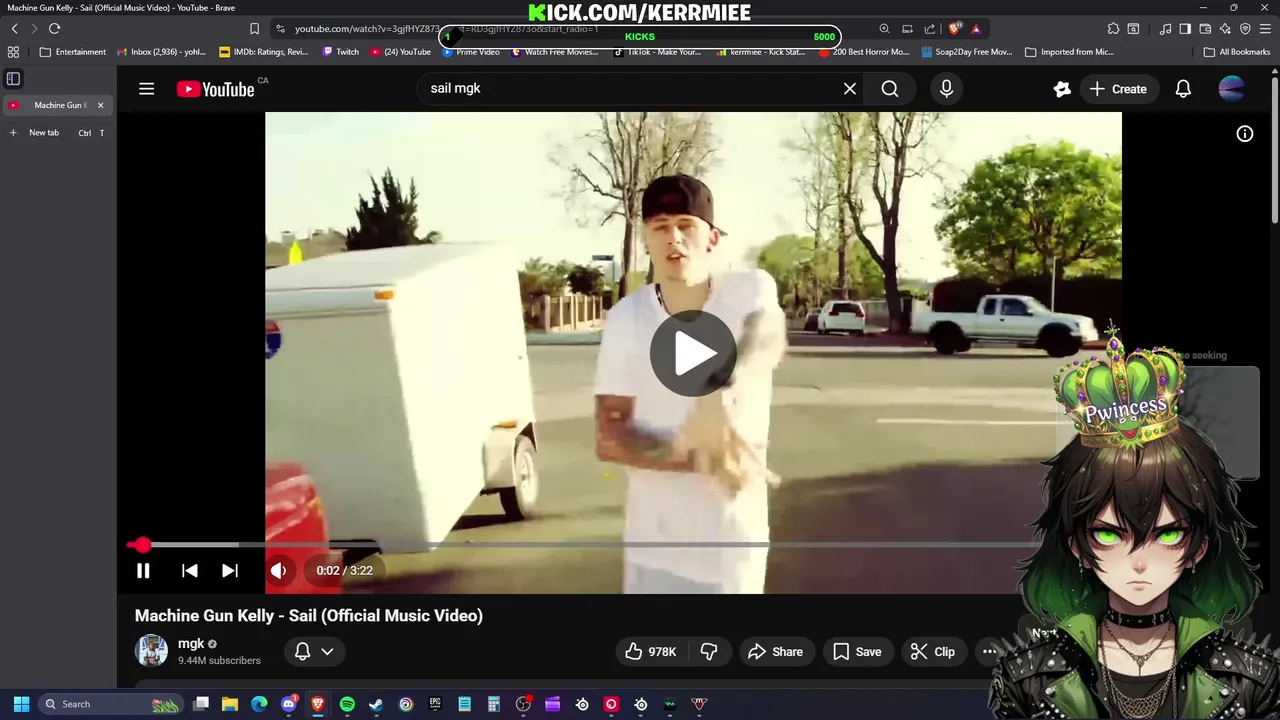Open Epic Games launcher from taskbar
This screenshot has width=1280, height=720.
point(435,704)
